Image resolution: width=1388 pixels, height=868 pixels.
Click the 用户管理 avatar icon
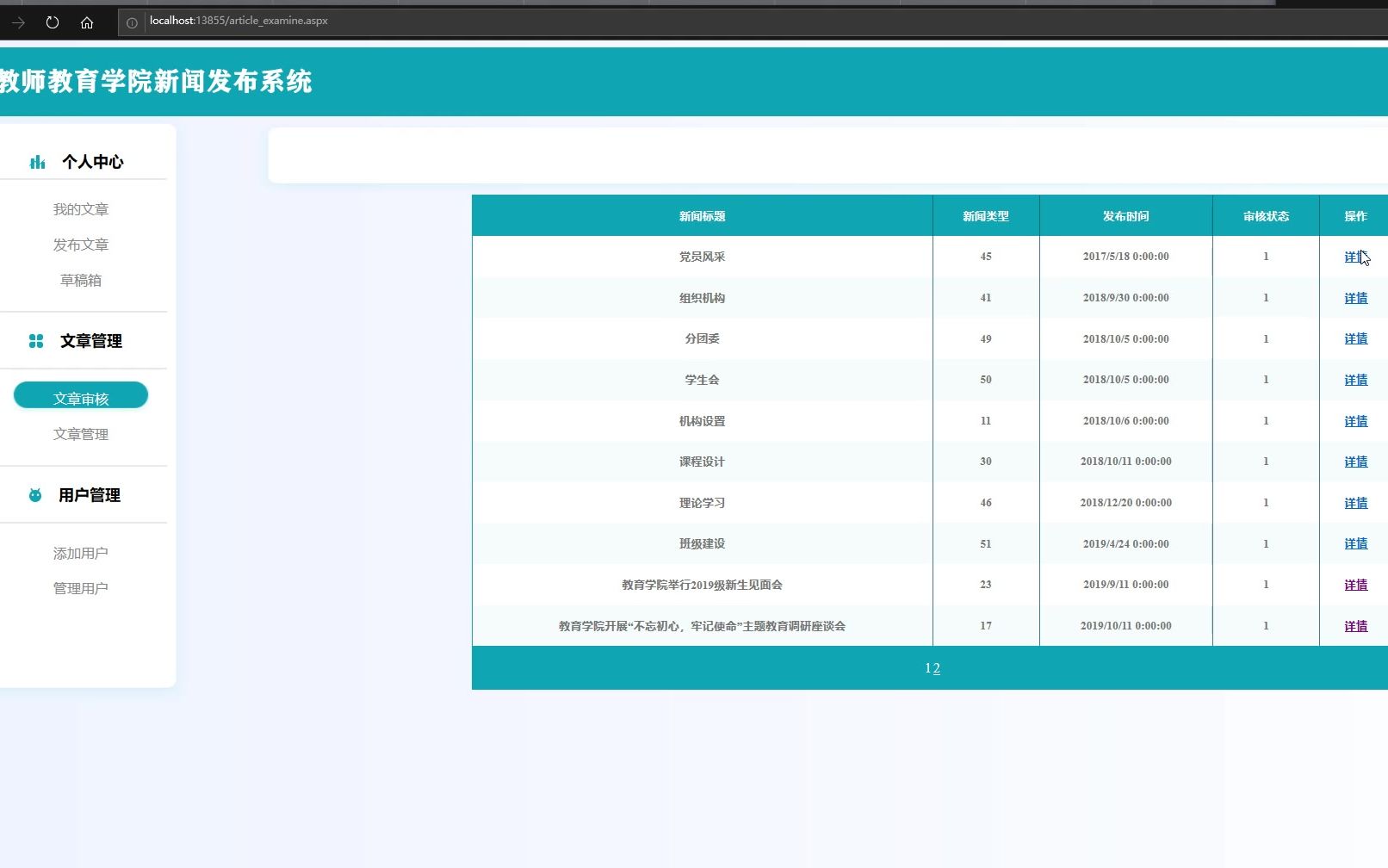tap(35, 495)
